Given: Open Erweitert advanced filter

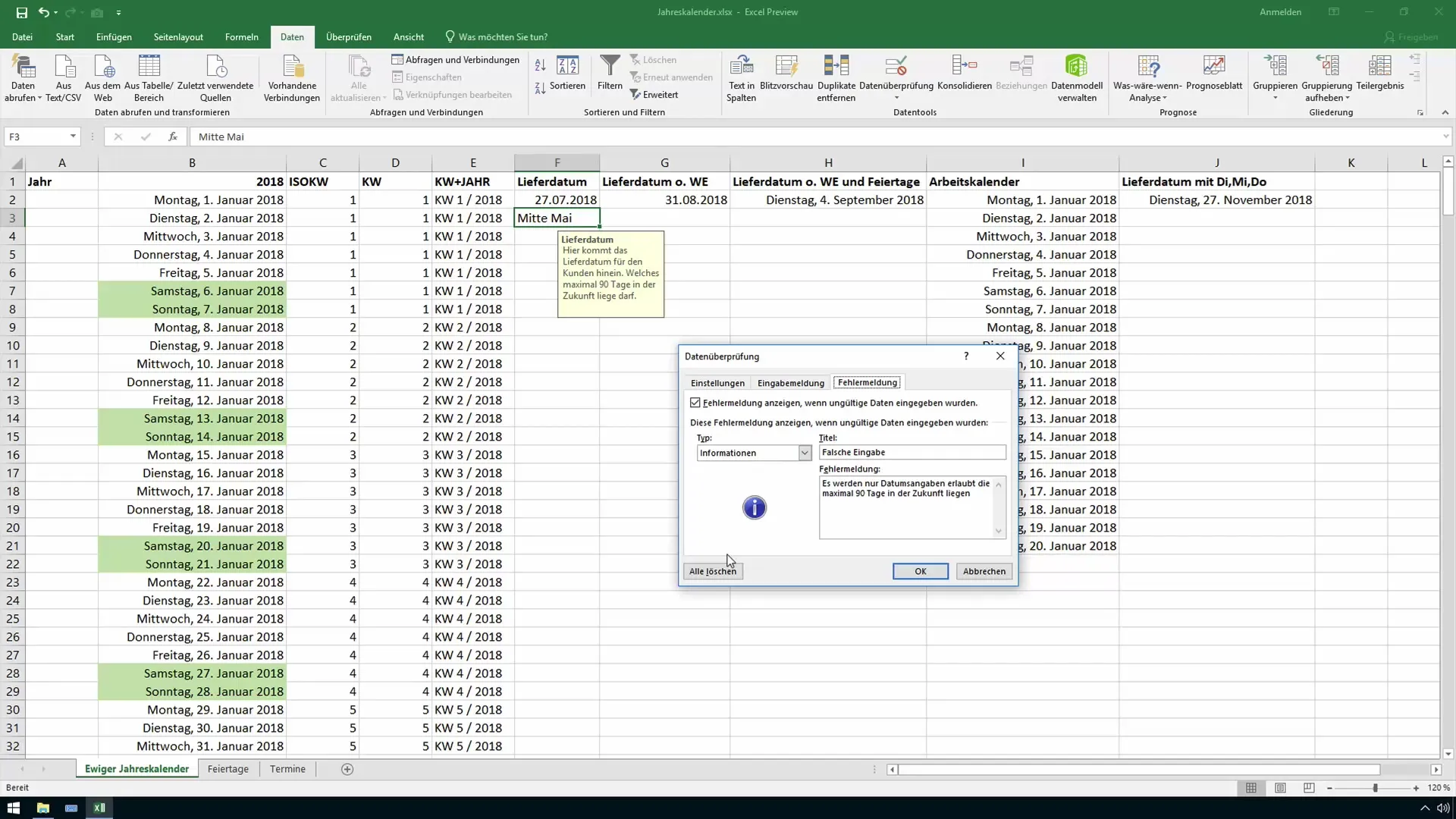Looking at the screenshot, I should [x=654, y=95].
